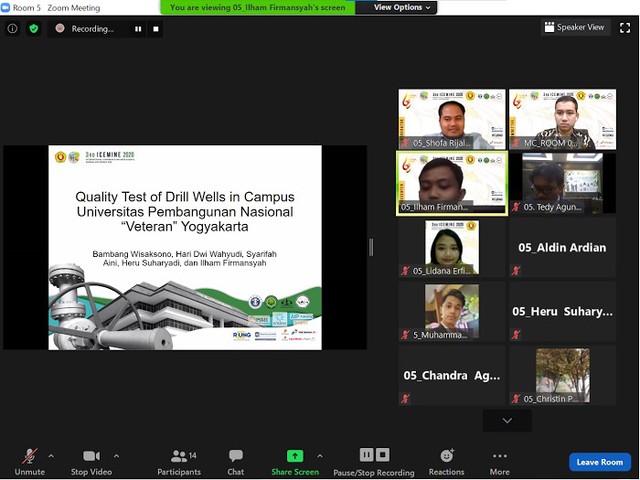The width and height of the screenshot is (640, 480).
Task: Click the green Share Screen icon
Action: (x=295, y=456)
